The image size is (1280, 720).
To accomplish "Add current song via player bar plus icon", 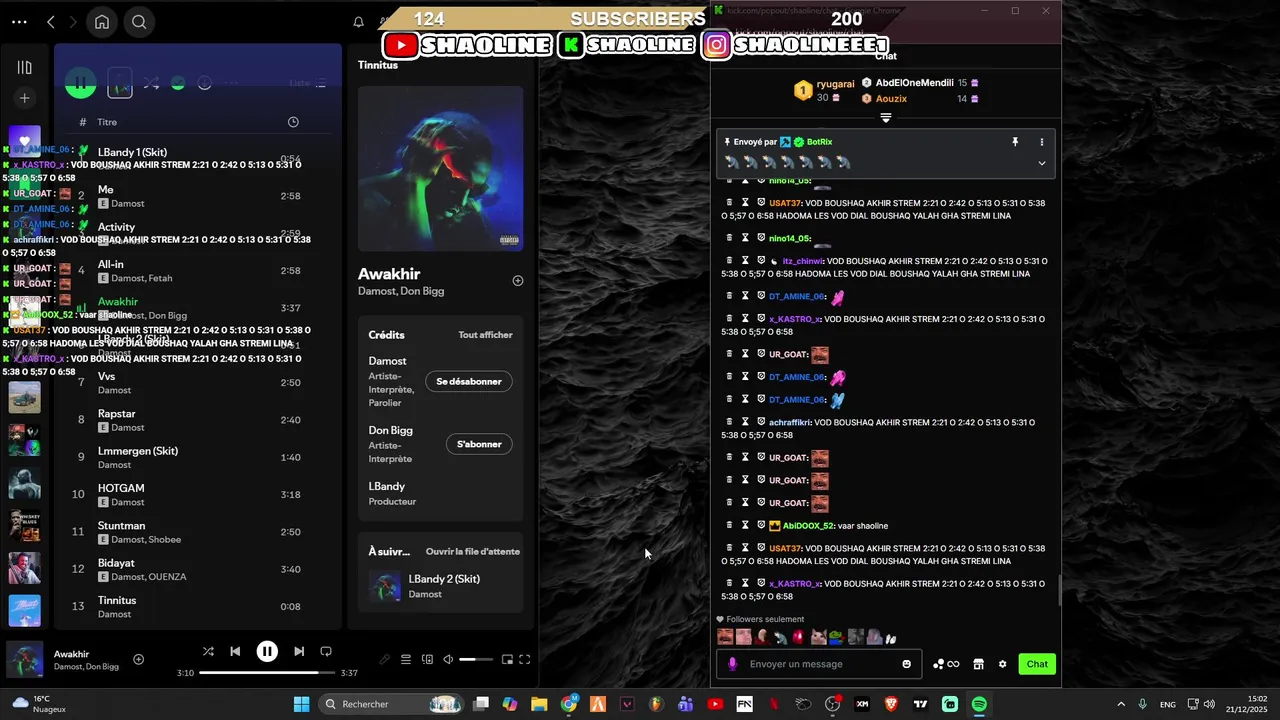I will [x=139, y=659].
